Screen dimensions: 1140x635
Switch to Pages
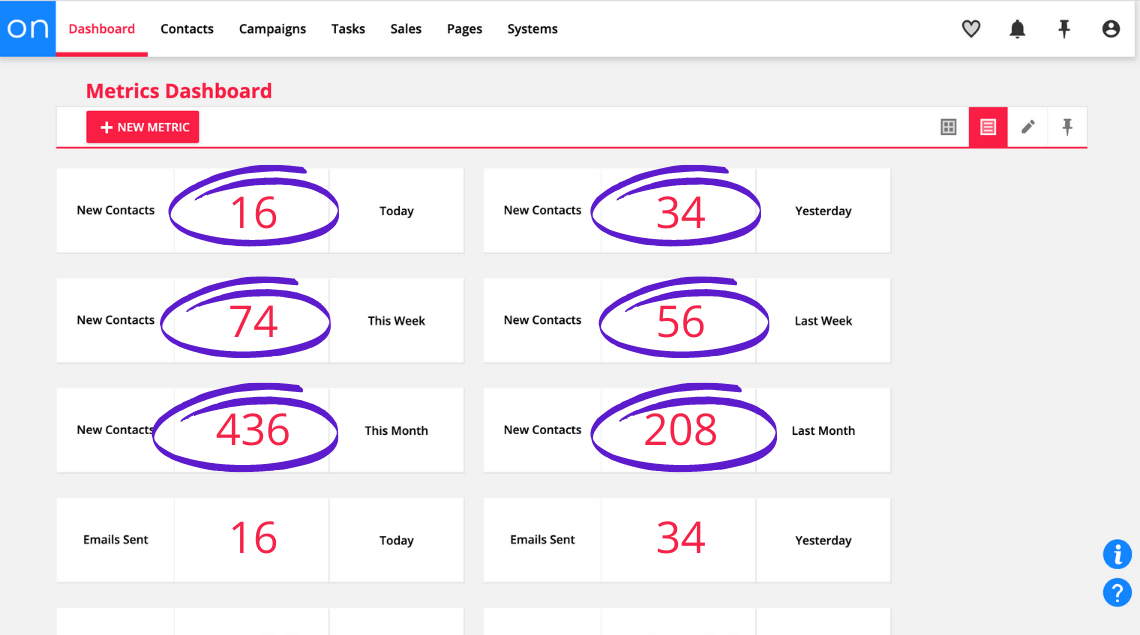pyautogui.click(x=465, y=29)
